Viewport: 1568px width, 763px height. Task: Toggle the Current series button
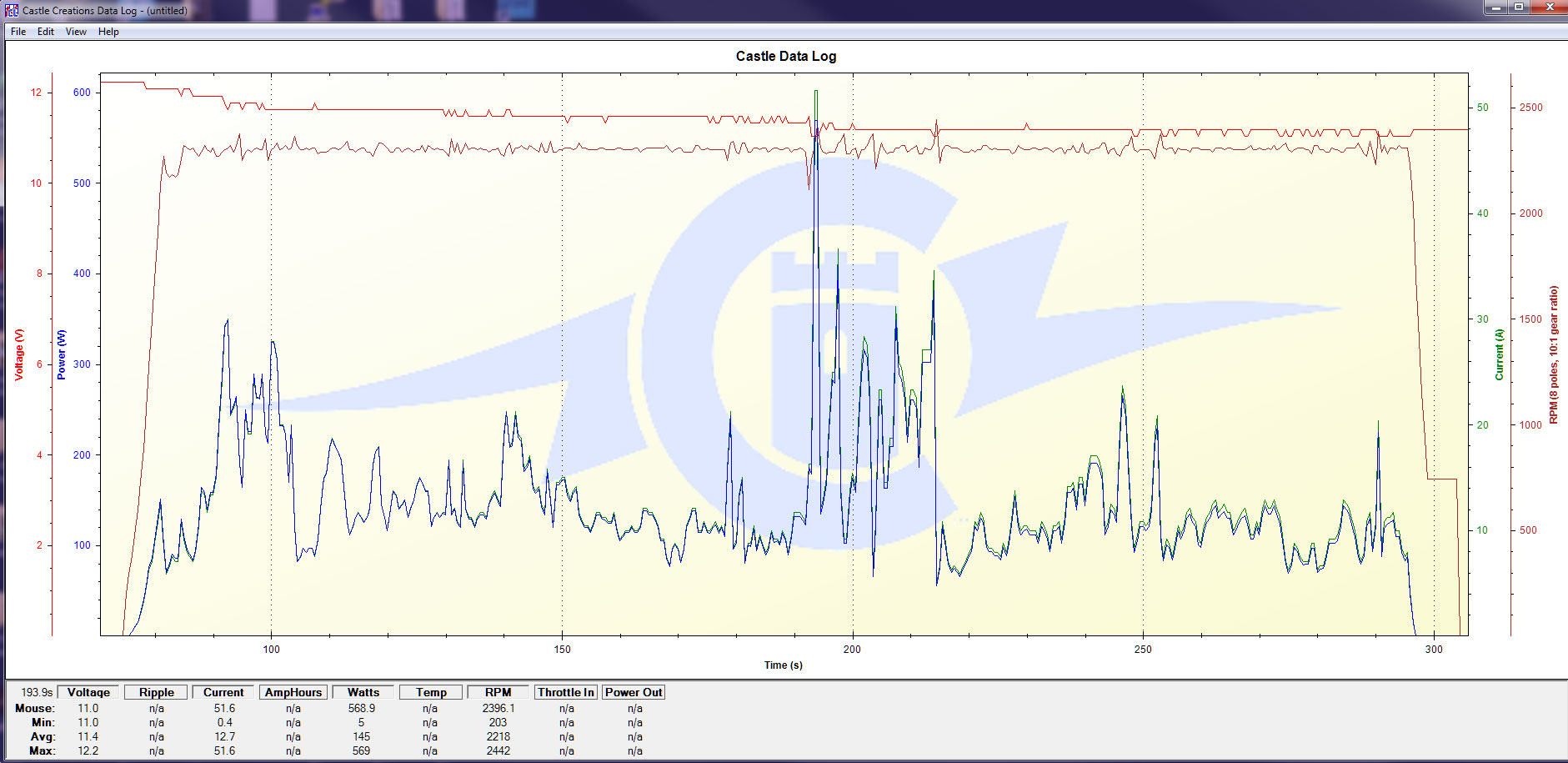pos(223,692)
